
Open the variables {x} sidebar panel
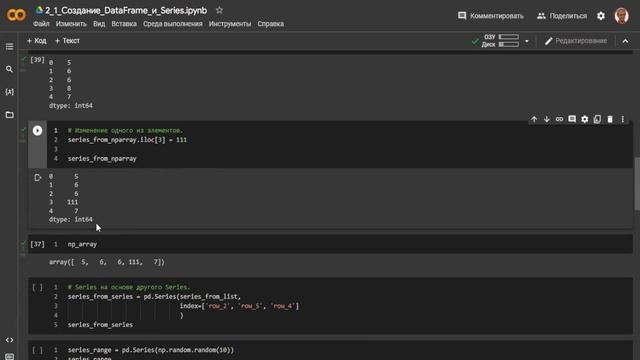tap(9, 92)
